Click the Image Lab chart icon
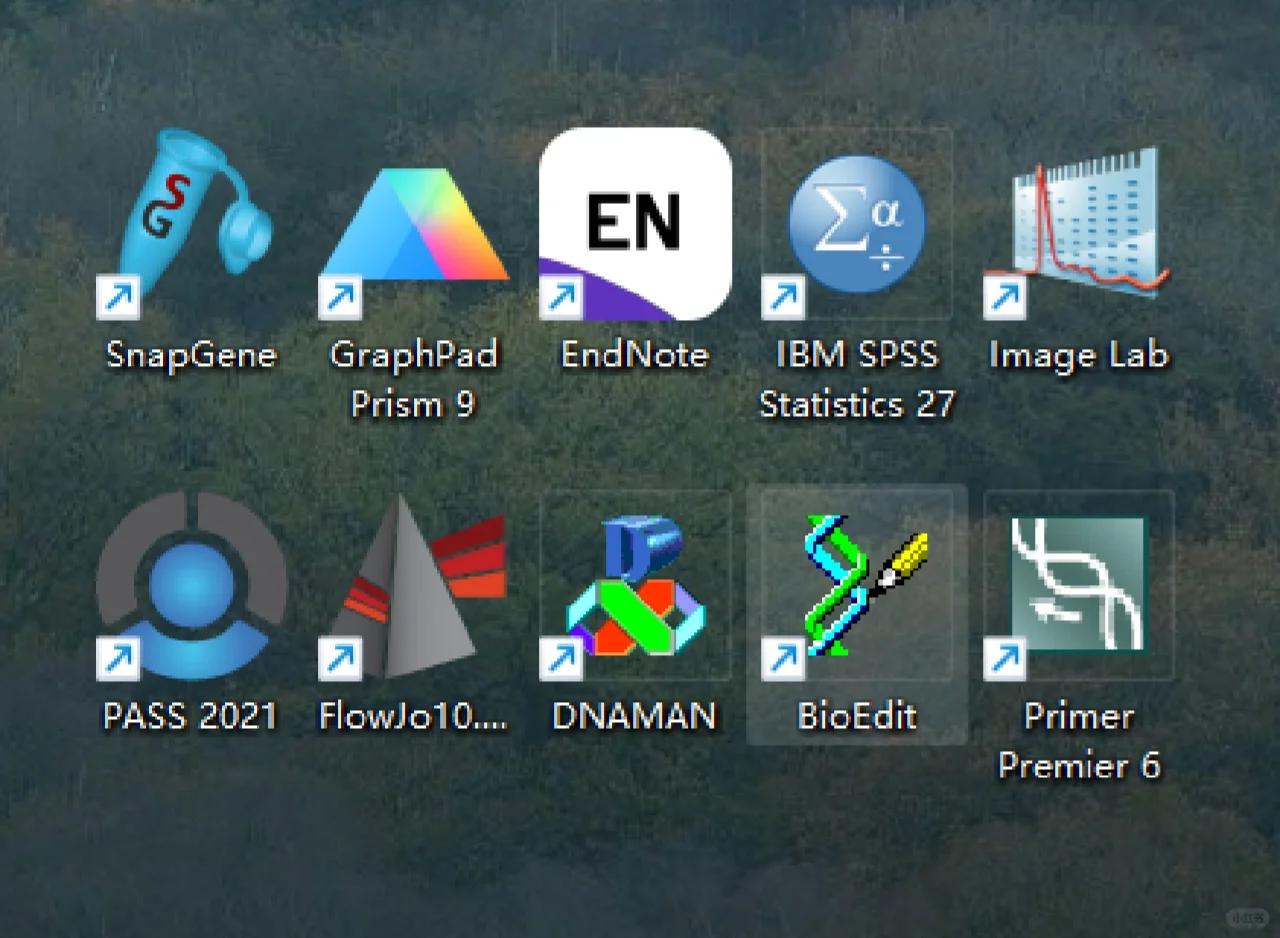Image resolution: width=1280 pixels, height=938 pixels. (1078, 233)
